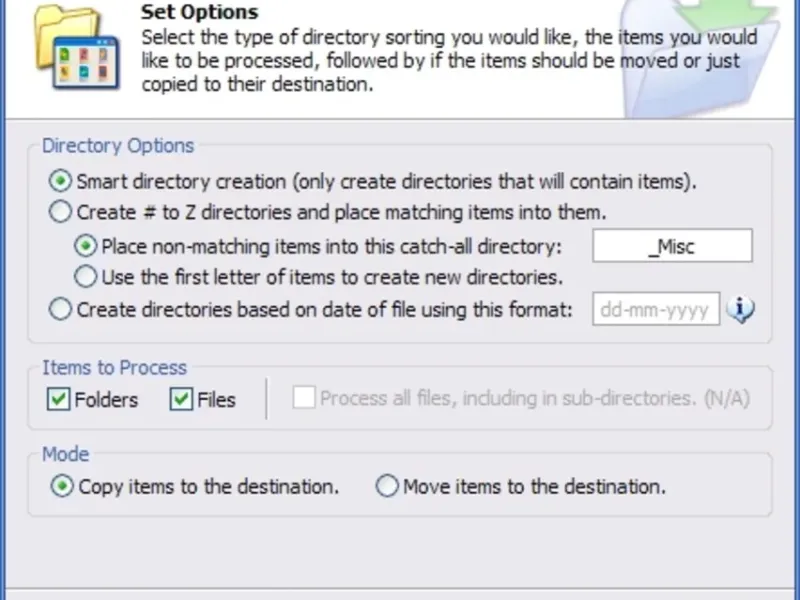Choose Create # to Z directories option

(61, 212)
